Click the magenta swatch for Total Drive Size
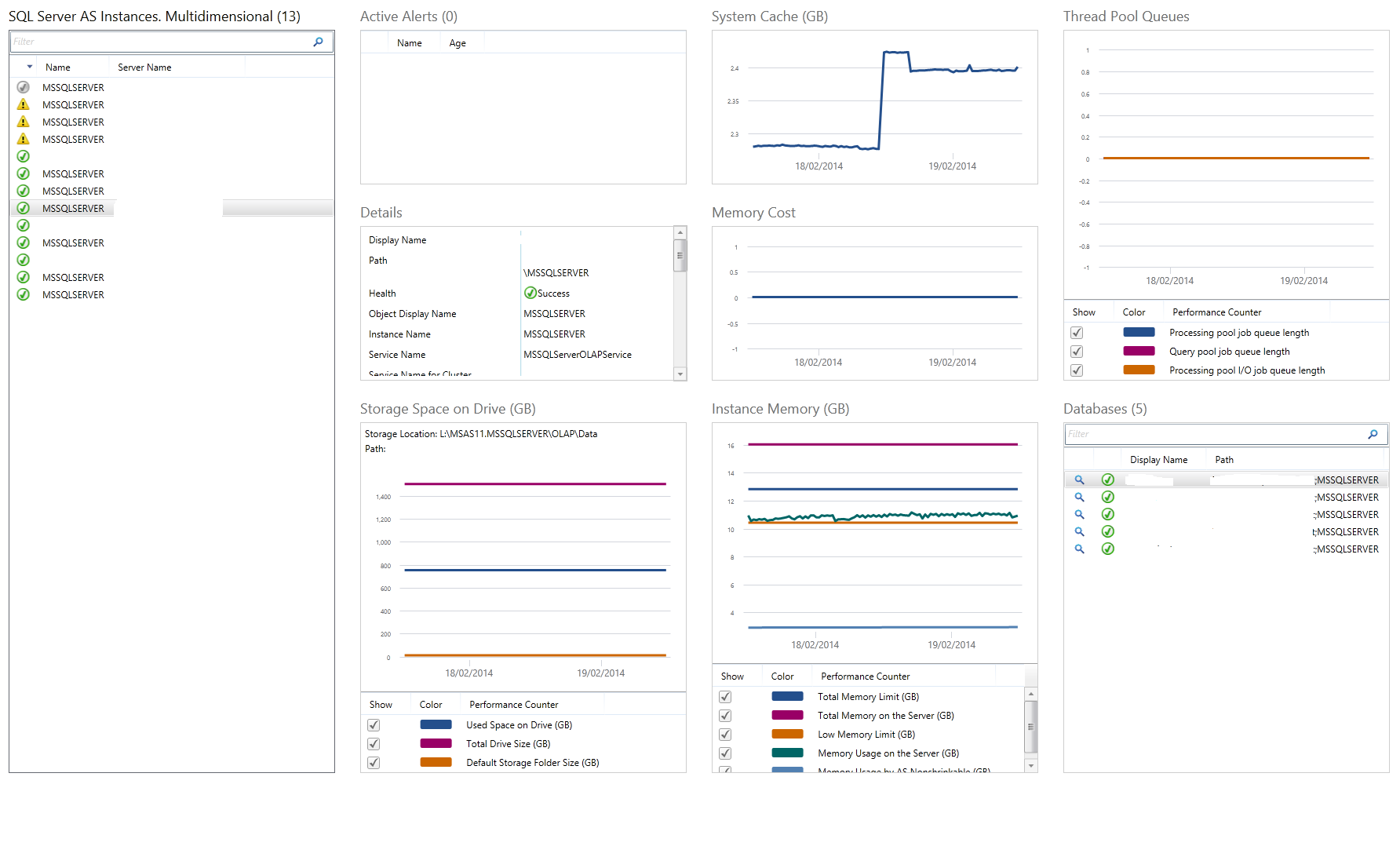The image size is (1400, 868). click(x=436, y=743)
